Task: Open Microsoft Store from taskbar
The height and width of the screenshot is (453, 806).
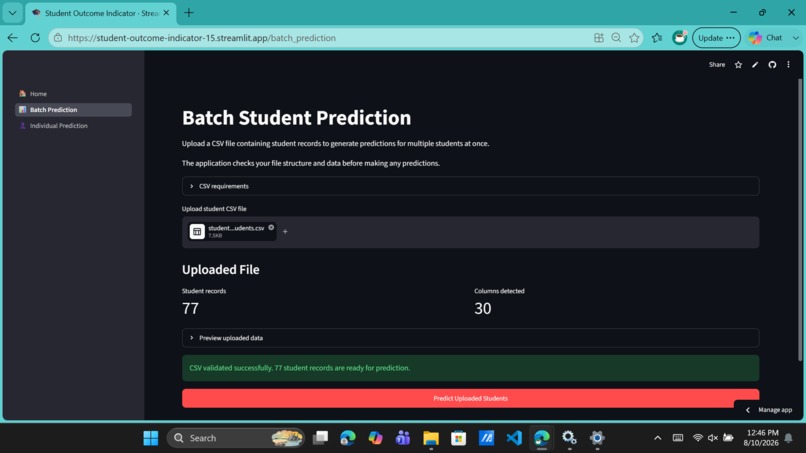Action: (x=459, y=438)
